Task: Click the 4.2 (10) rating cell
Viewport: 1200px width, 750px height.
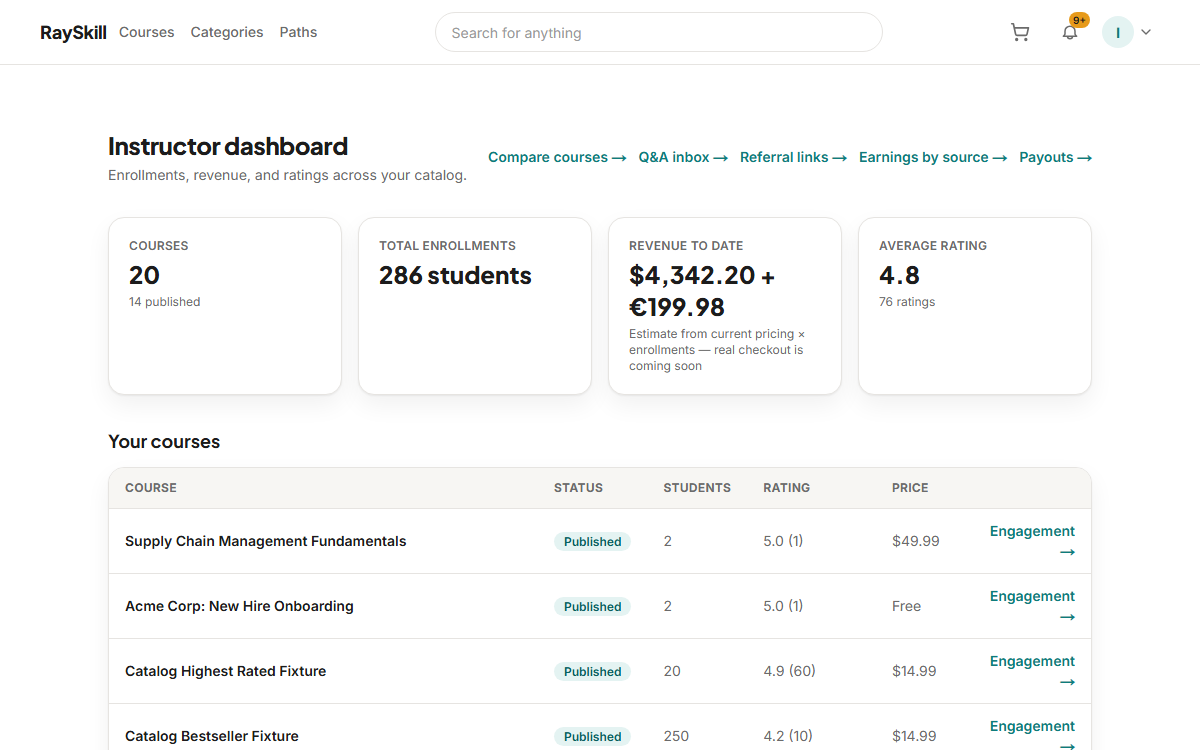Action: point(789,736)
